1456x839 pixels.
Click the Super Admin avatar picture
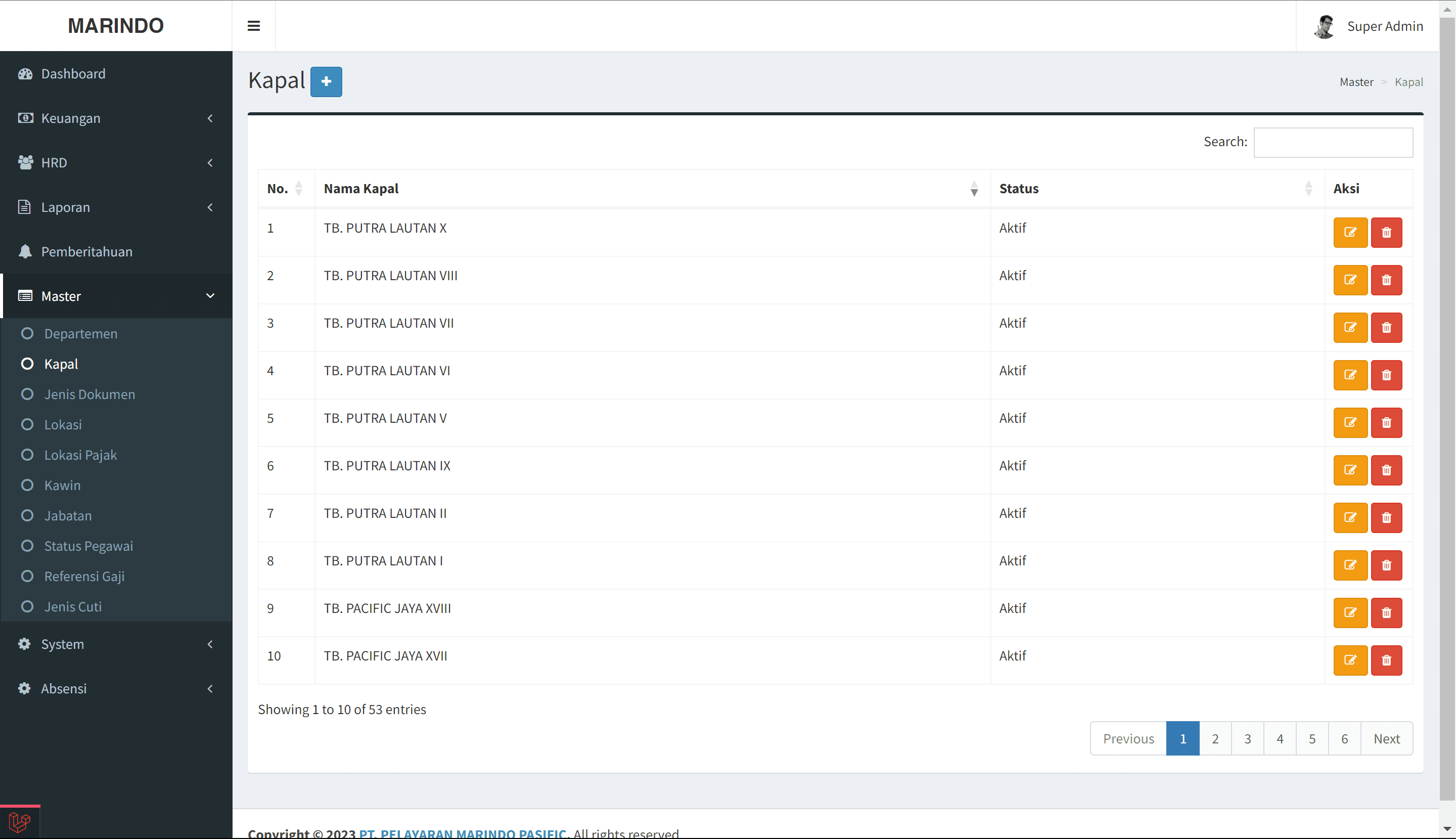[1325, 26]
